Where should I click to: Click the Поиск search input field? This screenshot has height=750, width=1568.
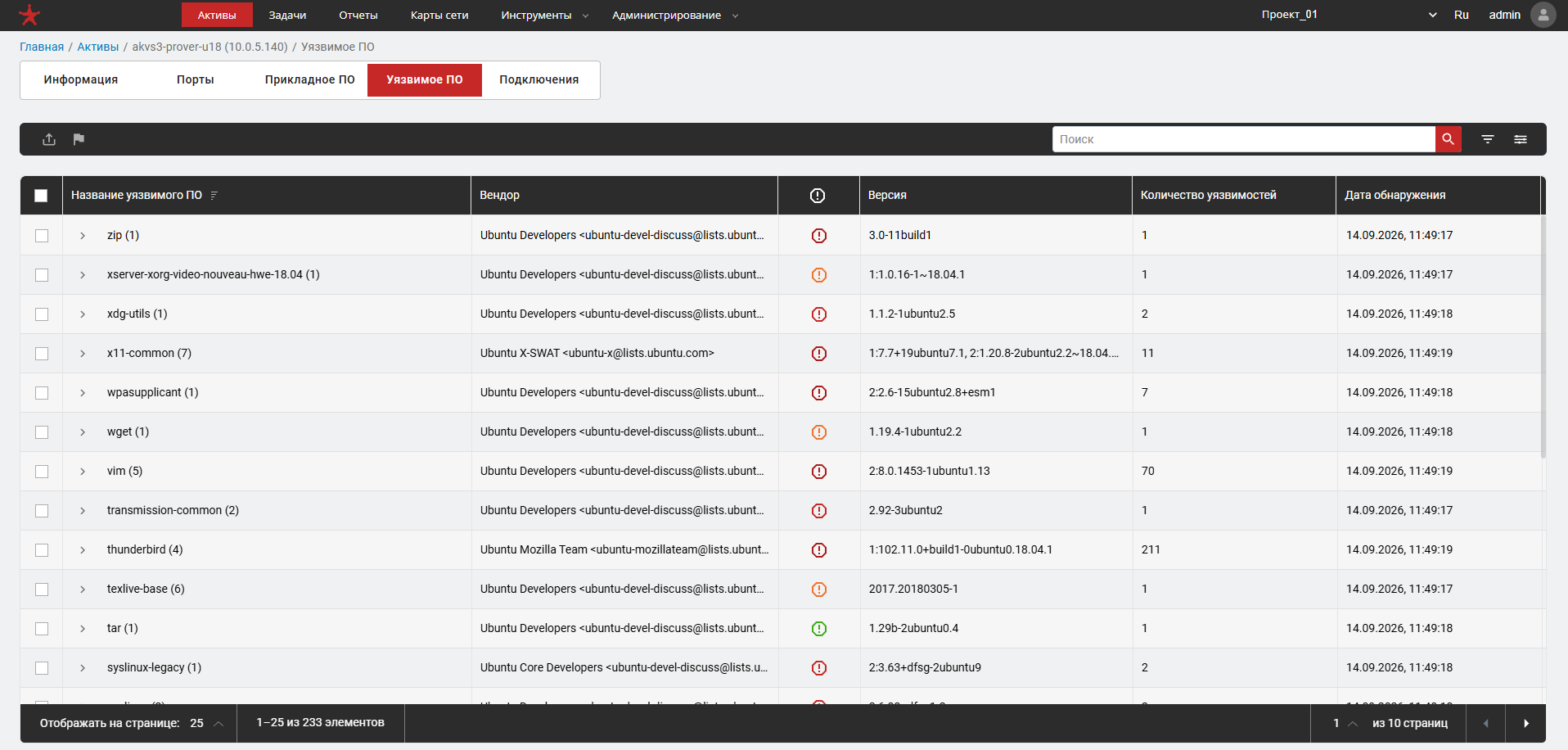pyautogui.click(x=1244, y=139)
